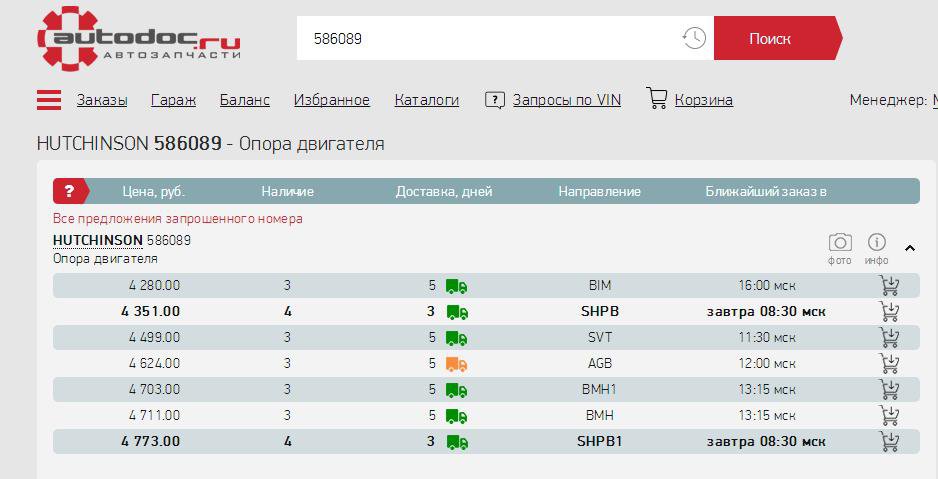This screenshot has height=479, width=938.
Task: Add the 4 624.00 AGB offer to cart
Action: [890, 364]
